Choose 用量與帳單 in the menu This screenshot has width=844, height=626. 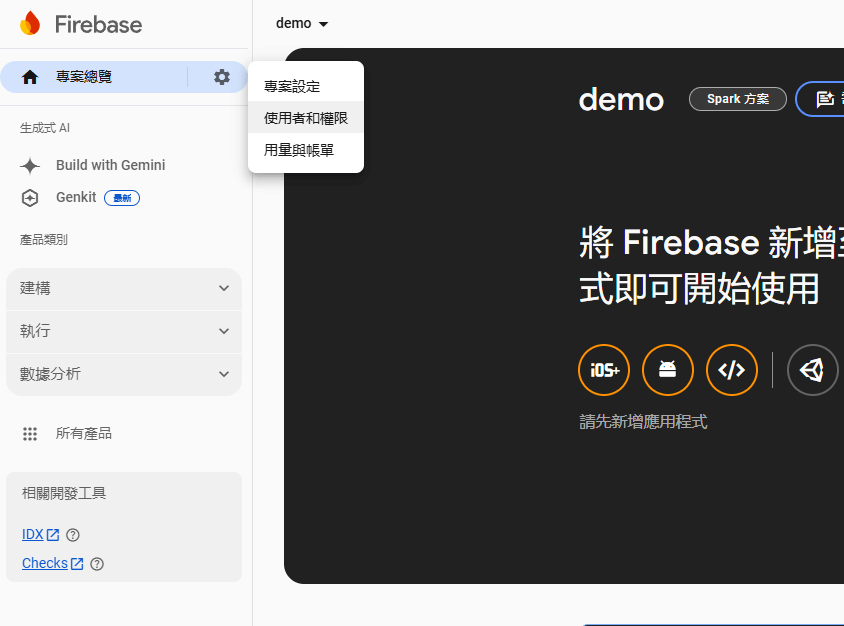coord(299,150)
